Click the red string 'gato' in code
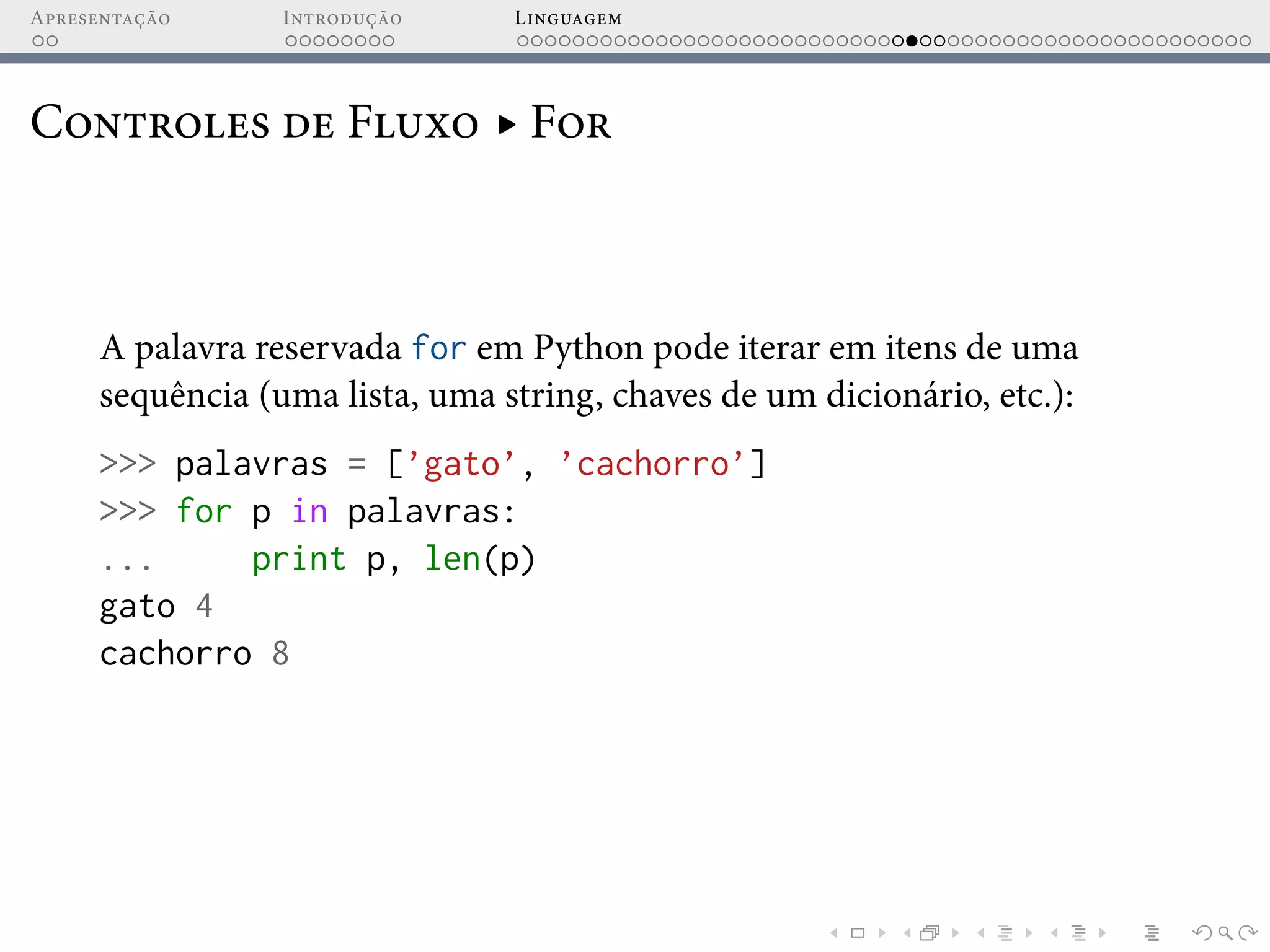The width and height of the screenshot is (1270, 952). point(462,464)
